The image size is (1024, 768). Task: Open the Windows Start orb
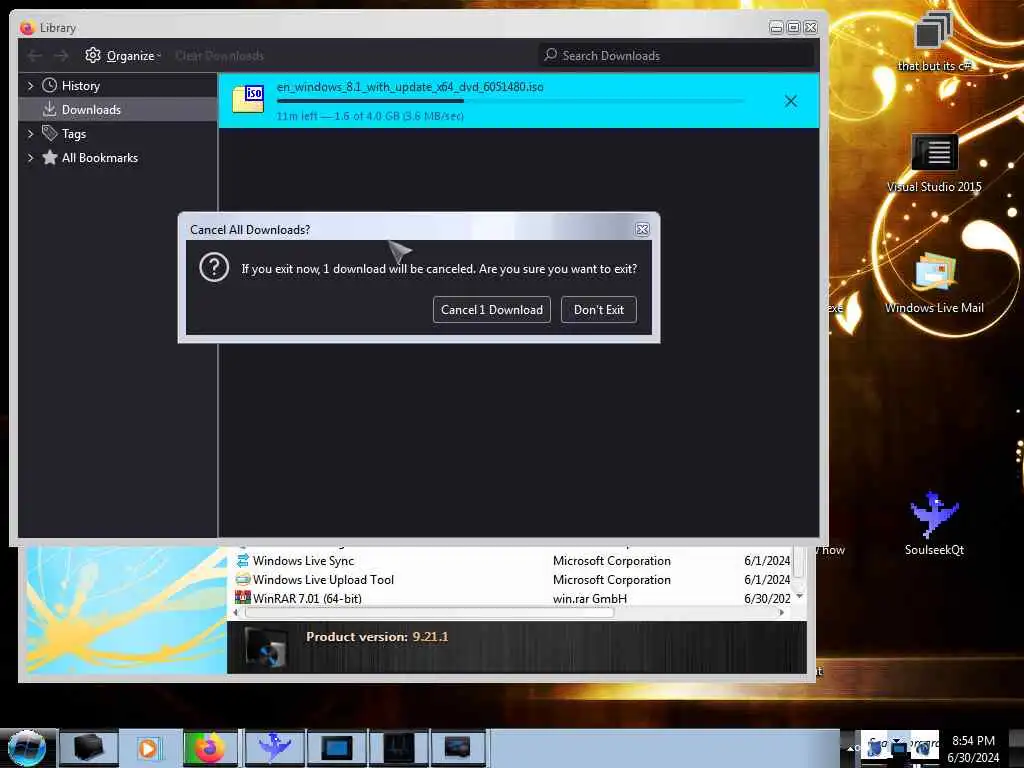[26, 748]
